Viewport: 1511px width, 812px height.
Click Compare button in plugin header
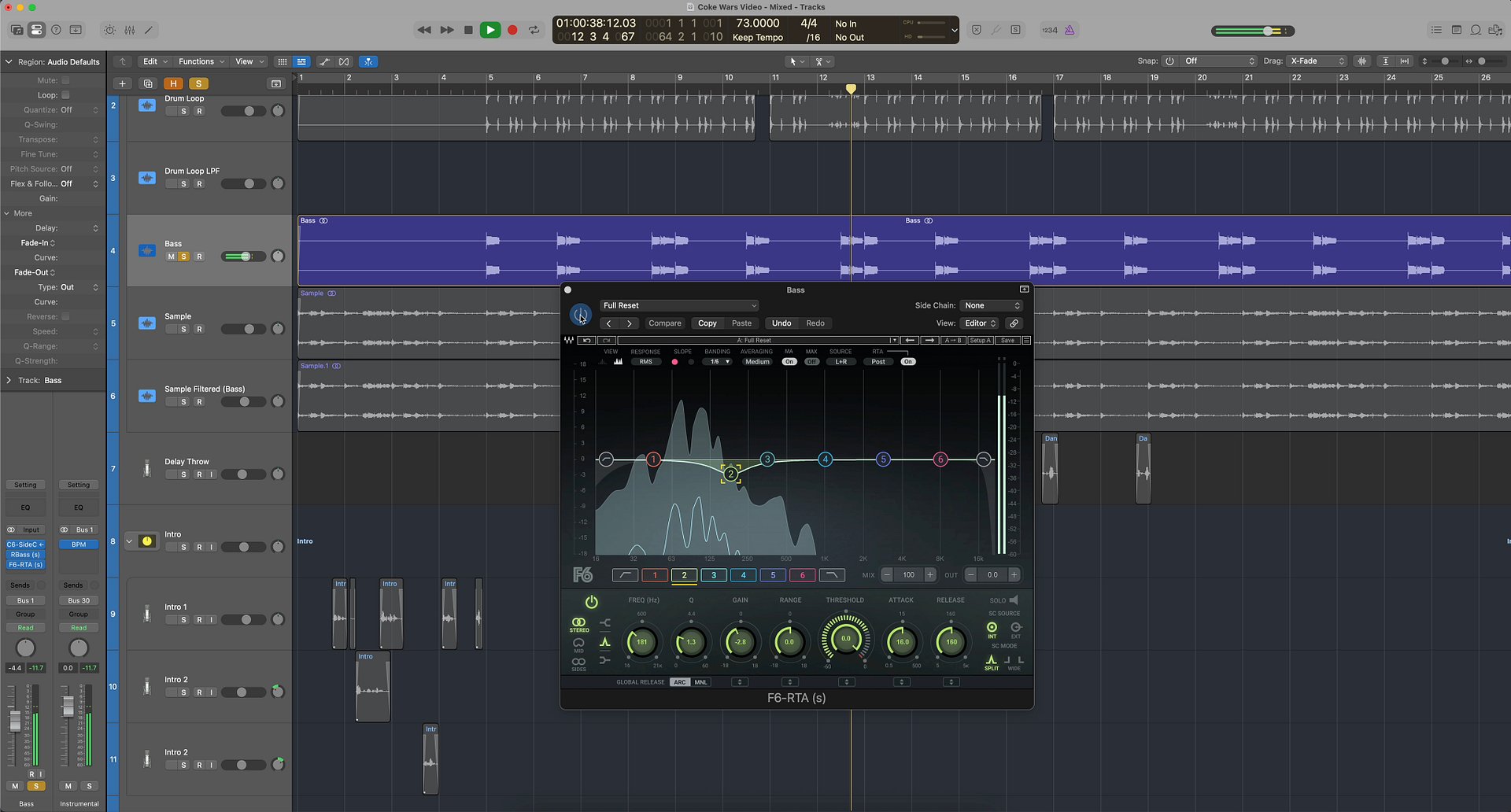click(x=665, y=323)
